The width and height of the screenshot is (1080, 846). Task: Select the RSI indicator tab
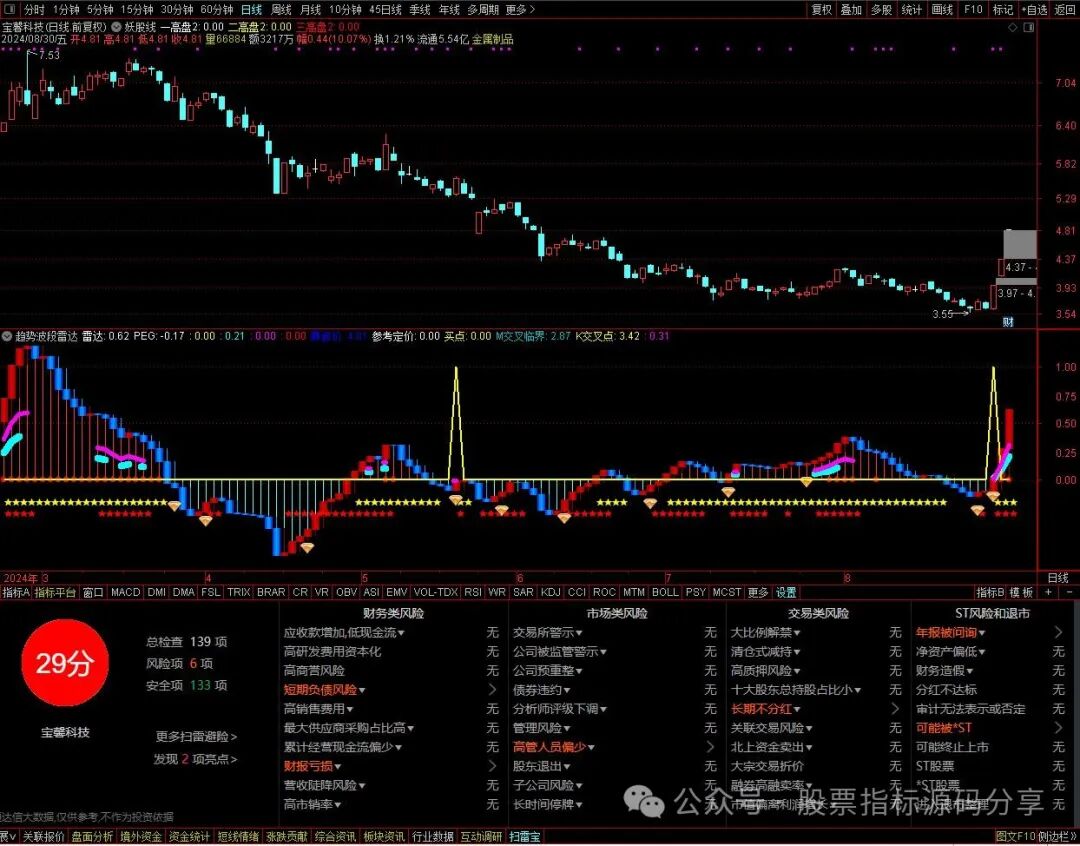point(472,592)
